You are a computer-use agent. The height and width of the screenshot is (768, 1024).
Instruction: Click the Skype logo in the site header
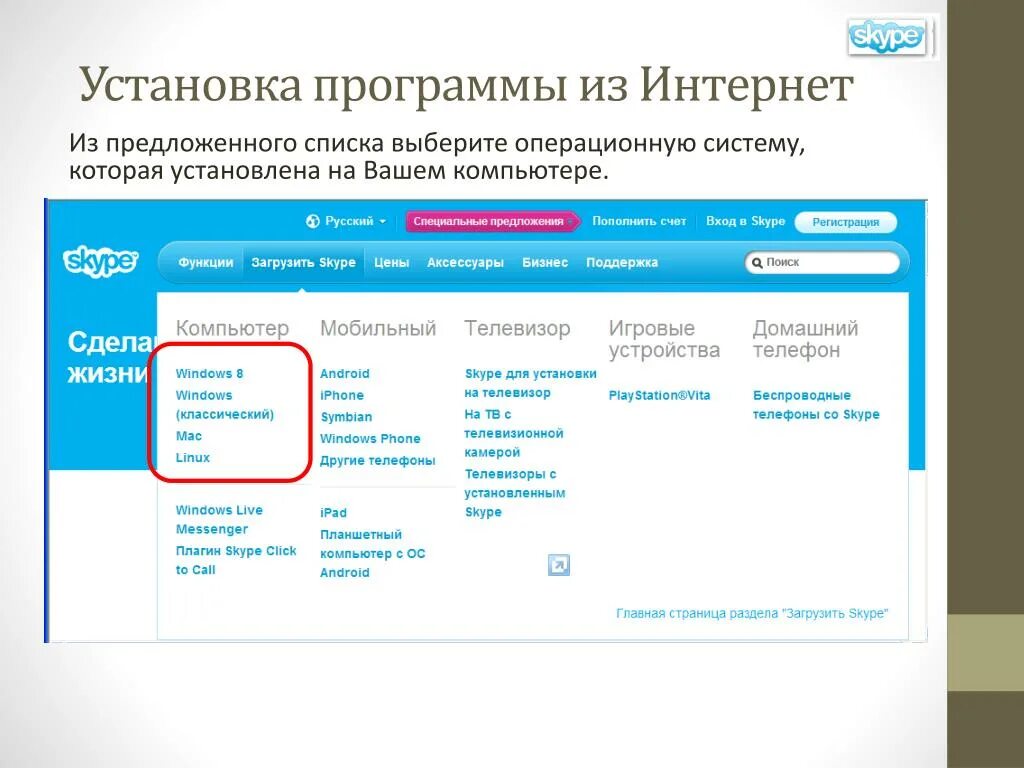click(101, 261)
